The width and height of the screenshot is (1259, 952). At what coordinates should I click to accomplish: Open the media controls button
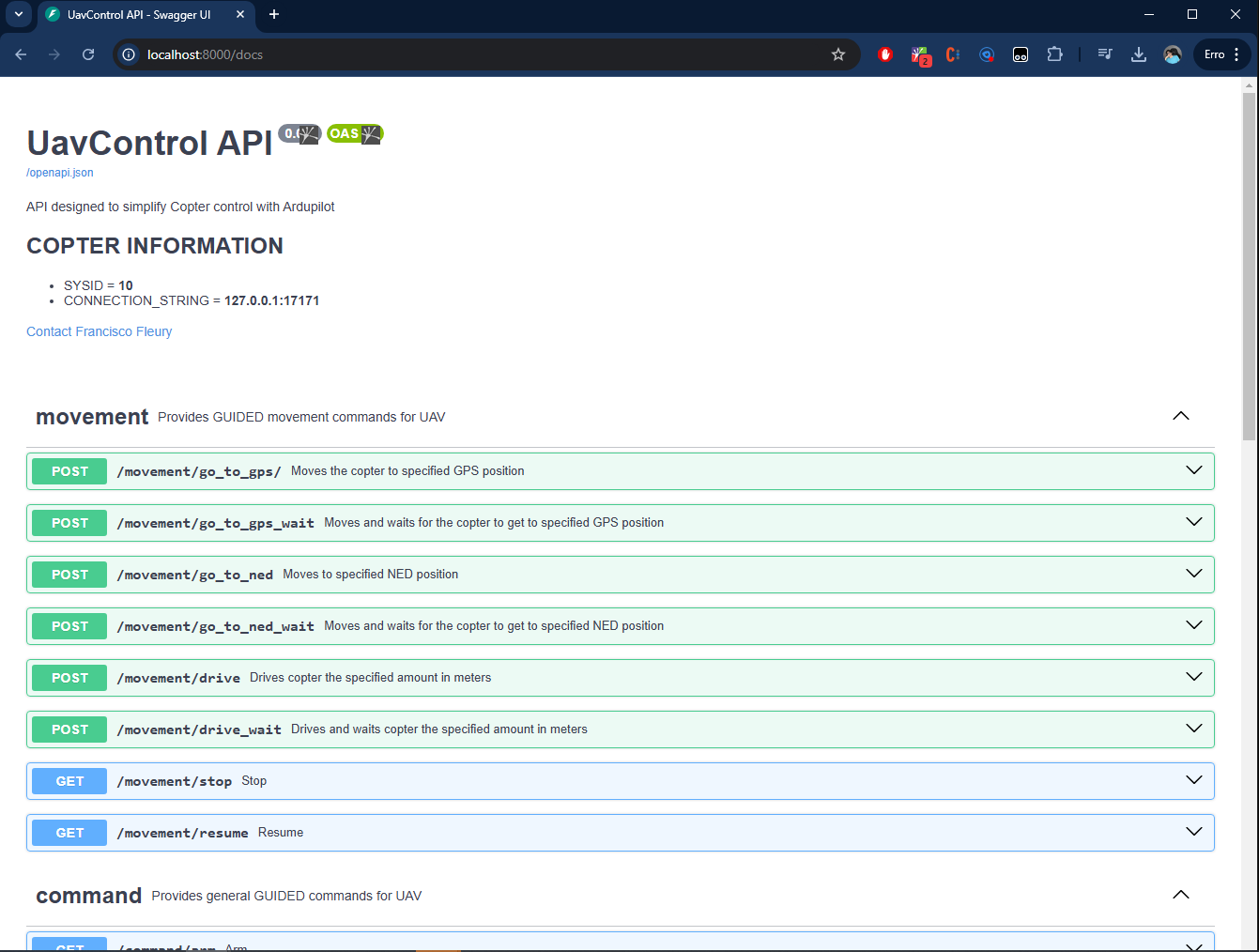(x=1105, y=54)
